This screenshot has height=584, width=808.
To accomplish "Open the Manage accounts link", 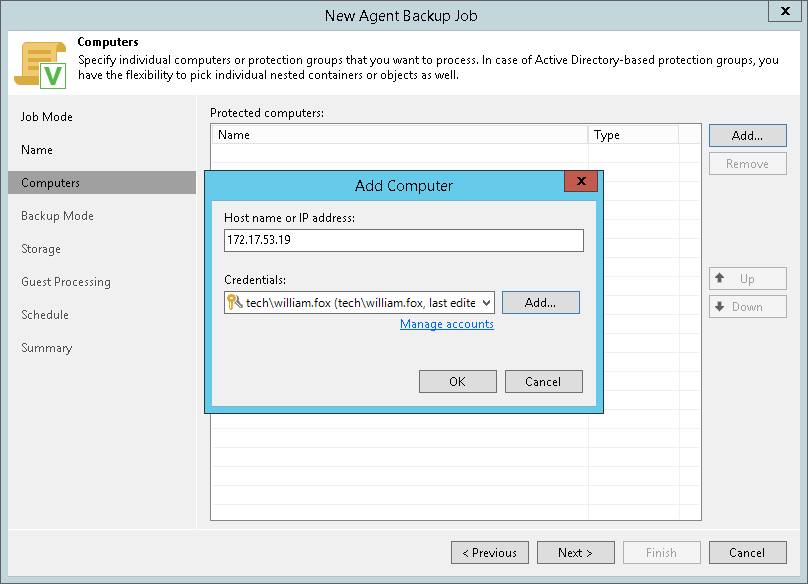I will pyautogui.click(x=447, y=324).
